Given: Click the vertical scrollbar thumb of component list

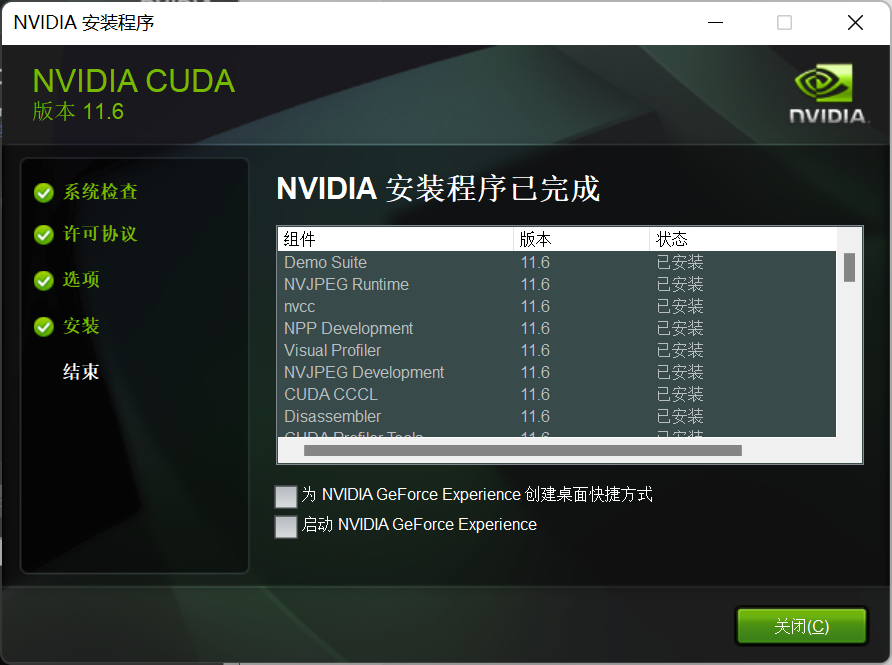Looking at the screenshot, I should 849,267.
